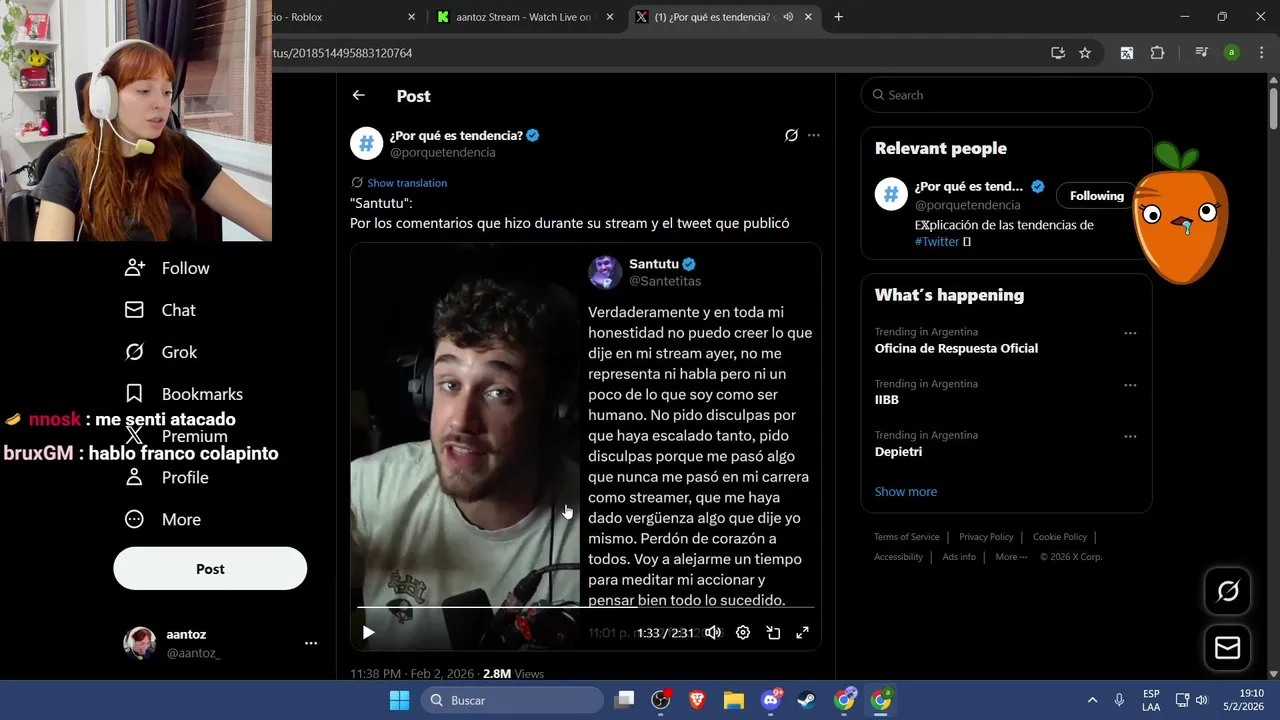
Task: Click the X Search field
Action: click(x=1006, y=95)
